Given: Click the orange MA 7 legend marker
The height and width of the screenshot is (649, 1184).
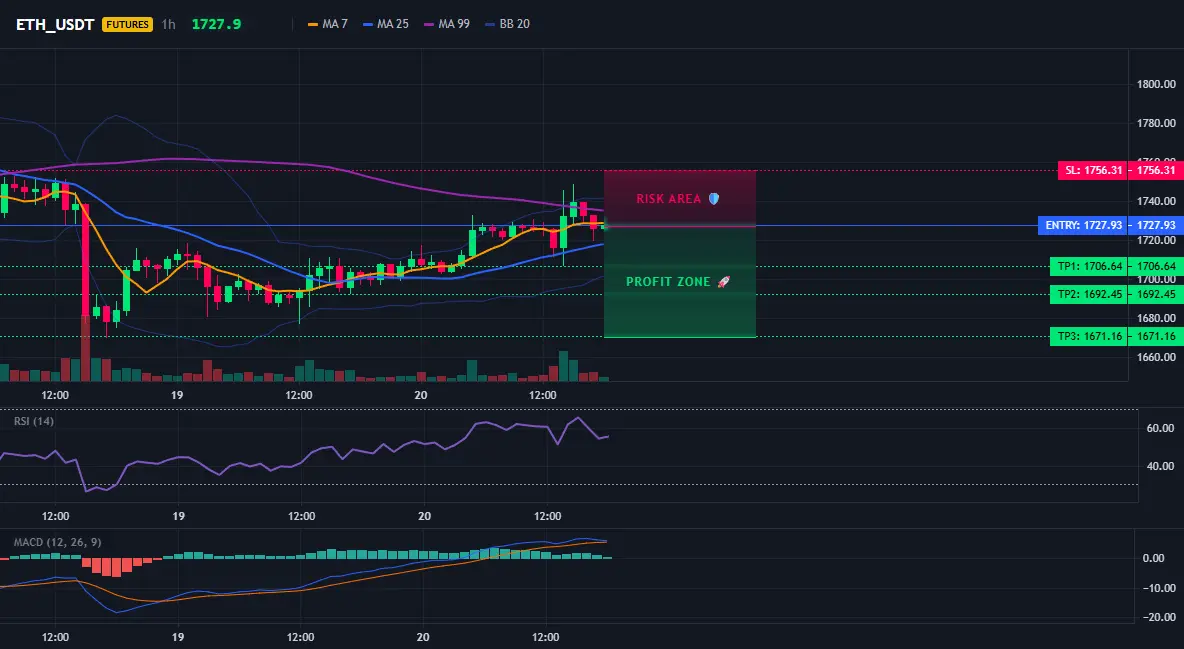Looking at the screenshot, I should (313, 24).
